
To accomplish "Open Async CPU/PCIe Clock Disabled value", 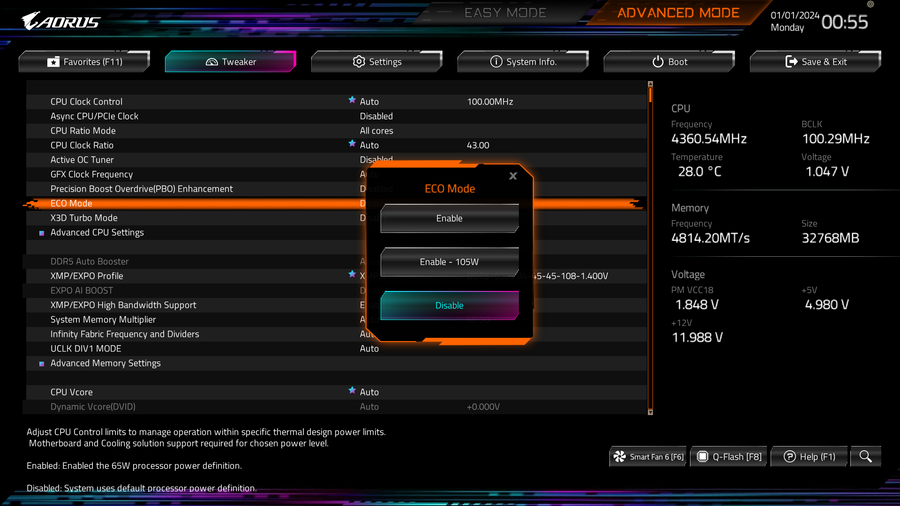I will click(x=376, y=116).
